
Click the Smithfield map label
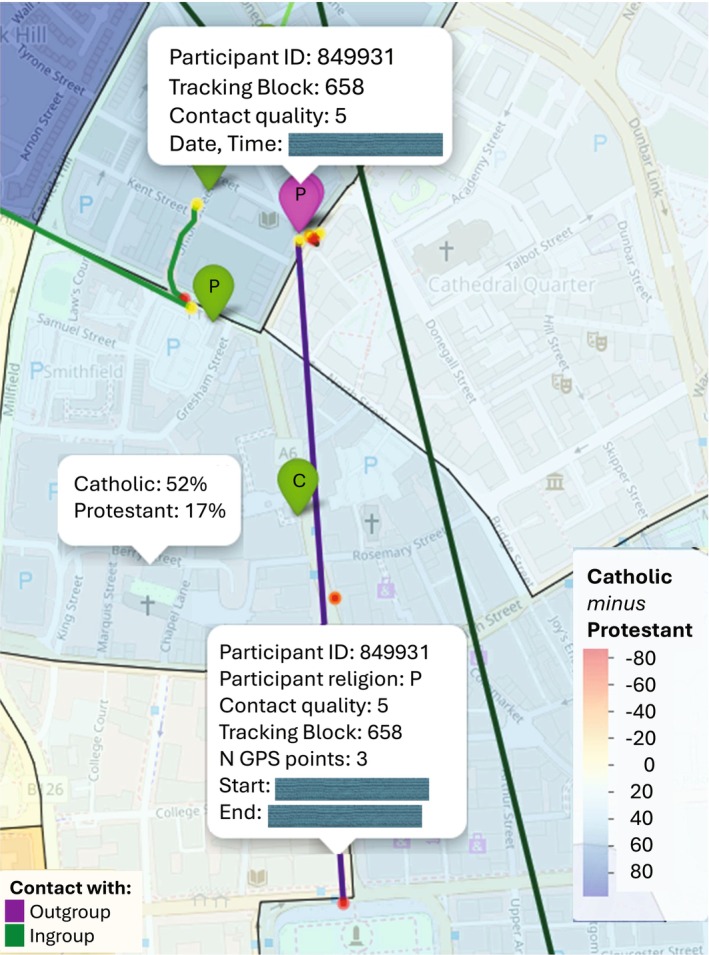pos(83,371)
